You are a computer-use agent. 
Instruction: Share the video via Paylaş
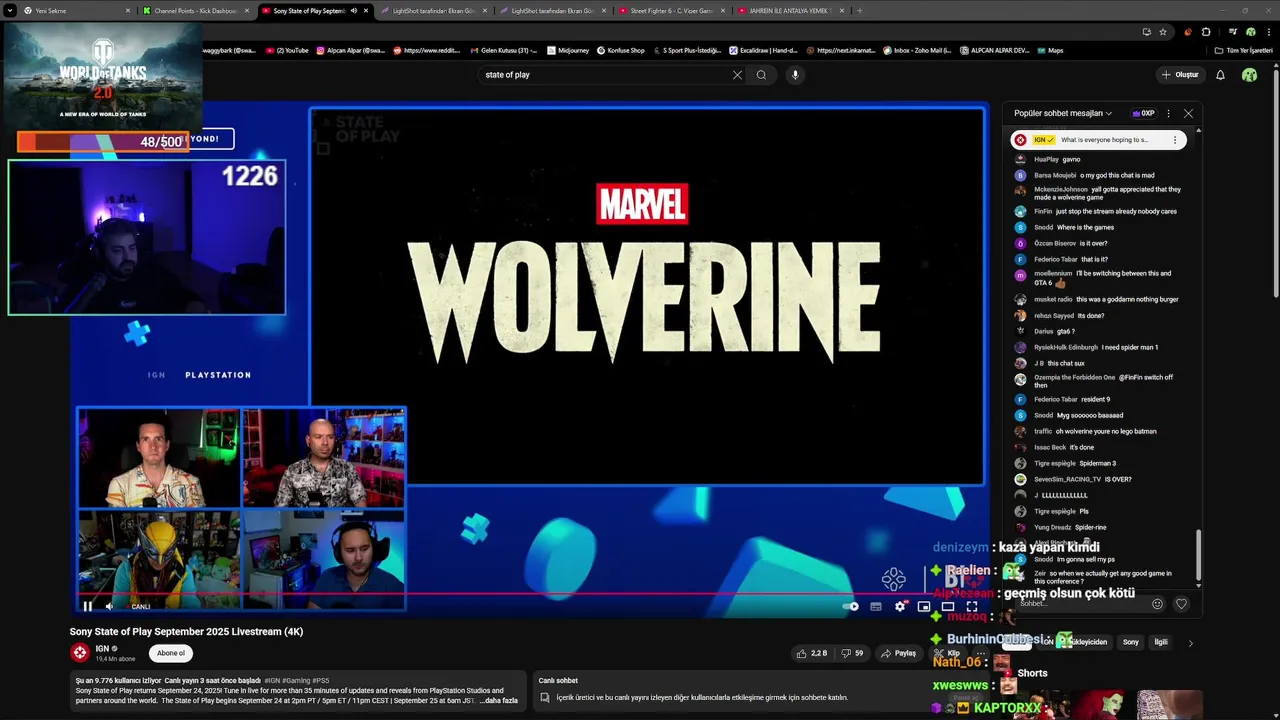tap(898, 653)
